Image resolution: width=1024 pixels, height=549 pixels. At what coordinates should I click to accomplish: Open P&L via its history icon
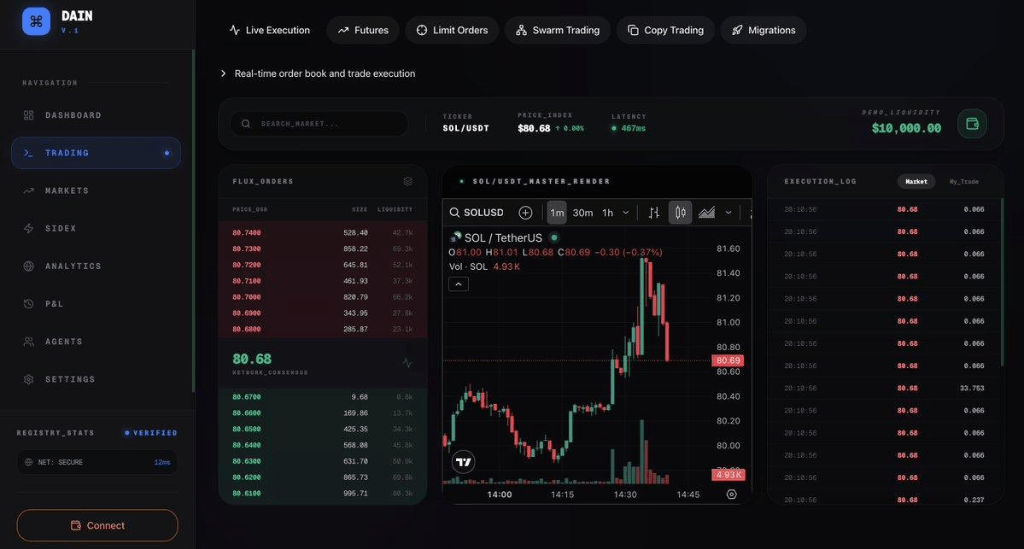click(x=29, y=304)
